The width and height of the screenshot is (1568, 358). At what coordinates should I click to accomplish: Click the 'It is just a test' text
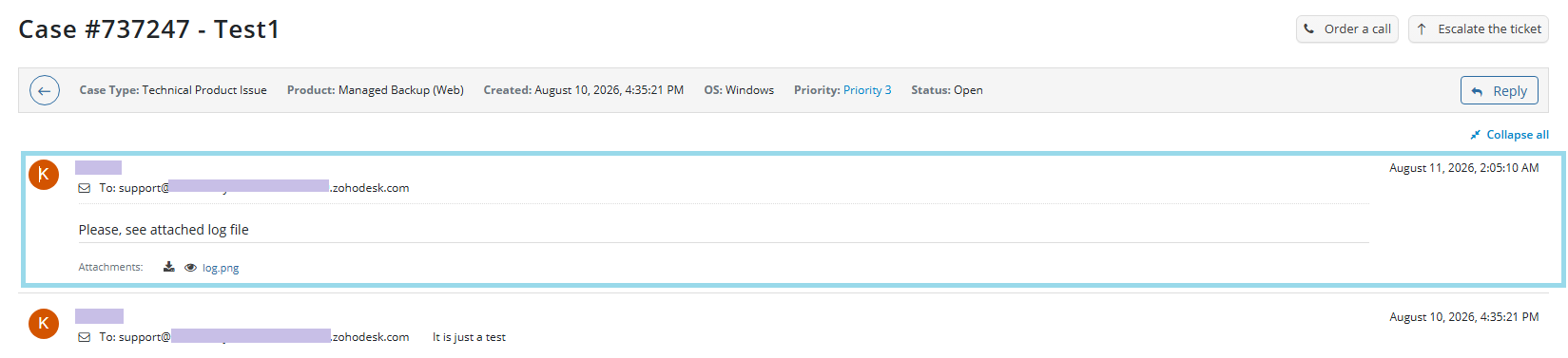point(469,337)
